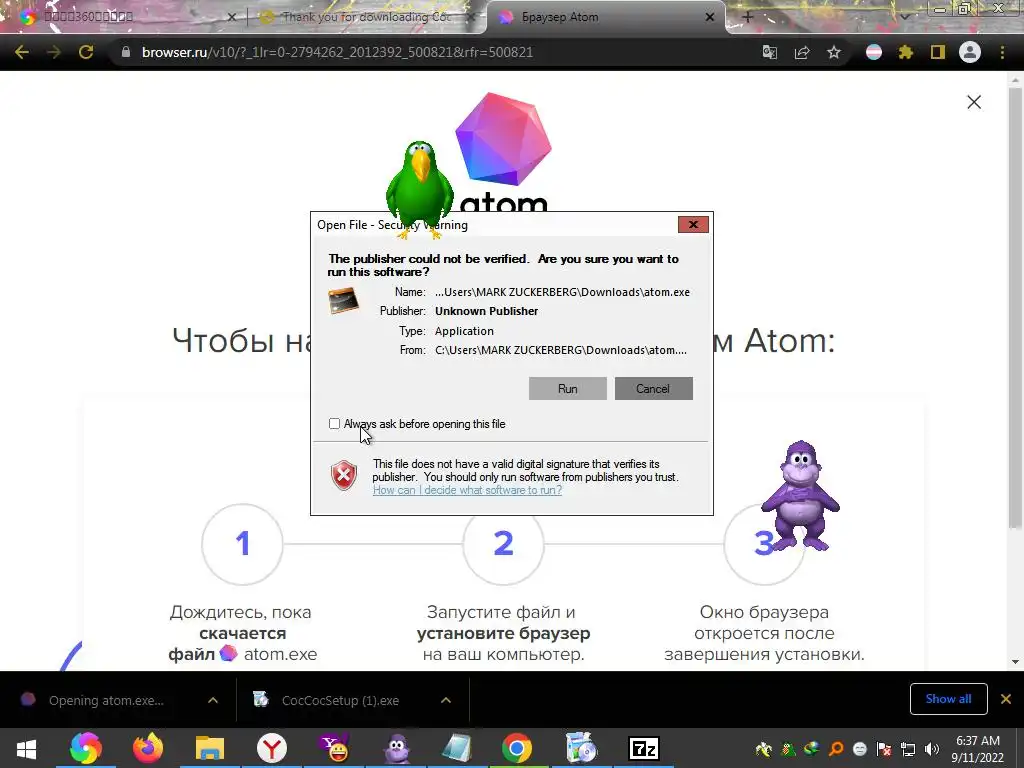
Task: Expand options for CocCocSetup (1).exe download
Action: (x=446, y=700)
